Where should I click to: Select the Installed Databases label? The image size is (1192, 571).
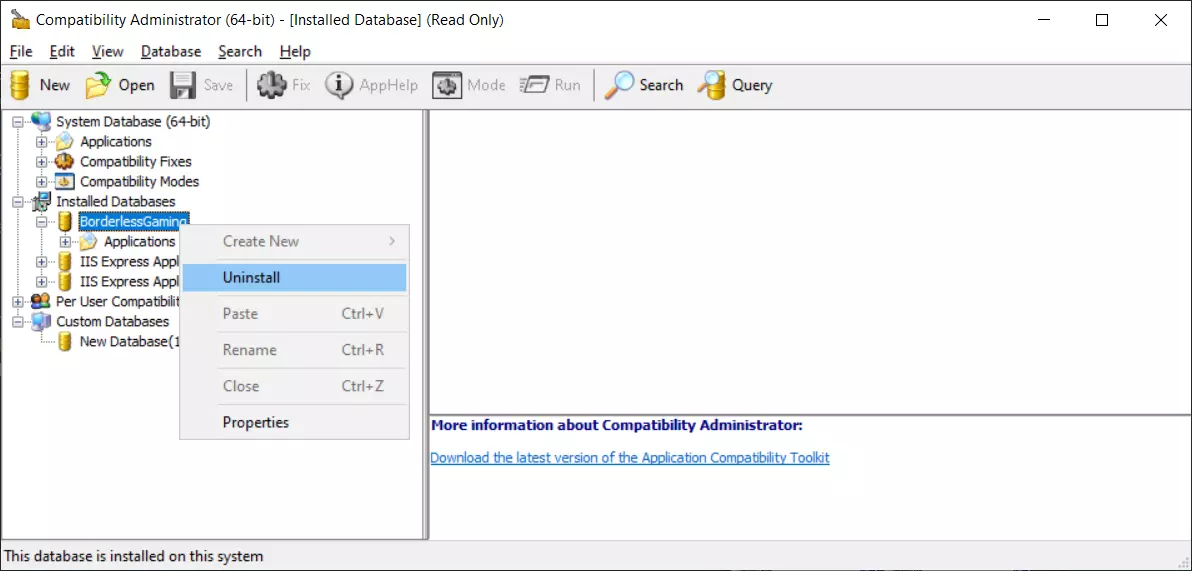[116, 201]
